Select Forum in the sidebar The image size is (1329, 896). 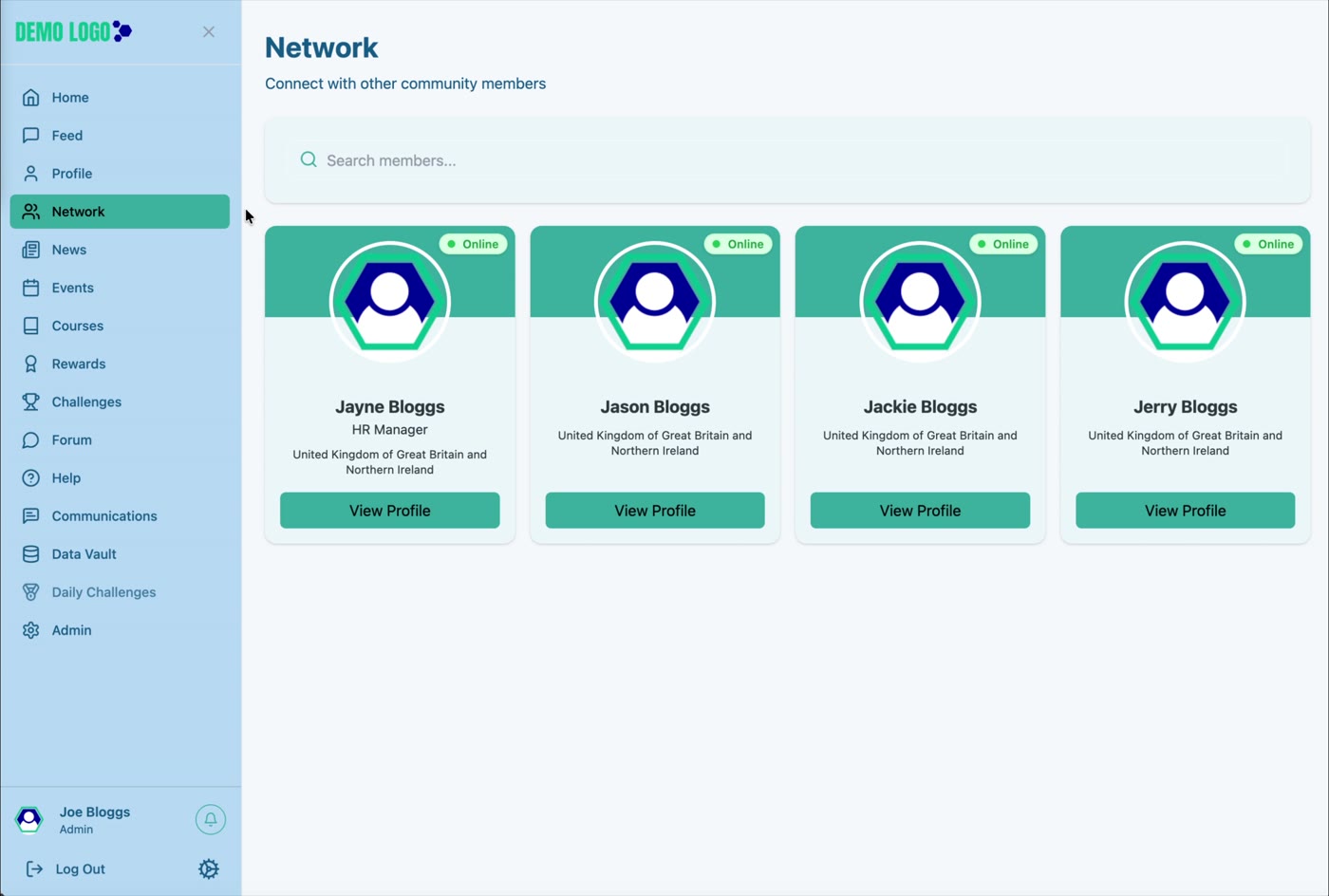(x=120, y=439)
